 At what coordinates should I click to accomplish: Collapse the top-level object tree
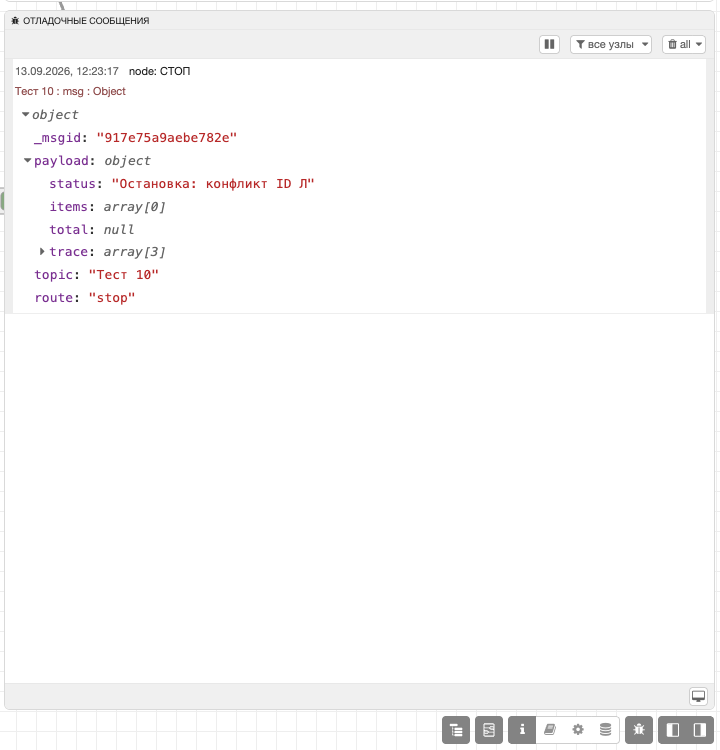point(25,114)
